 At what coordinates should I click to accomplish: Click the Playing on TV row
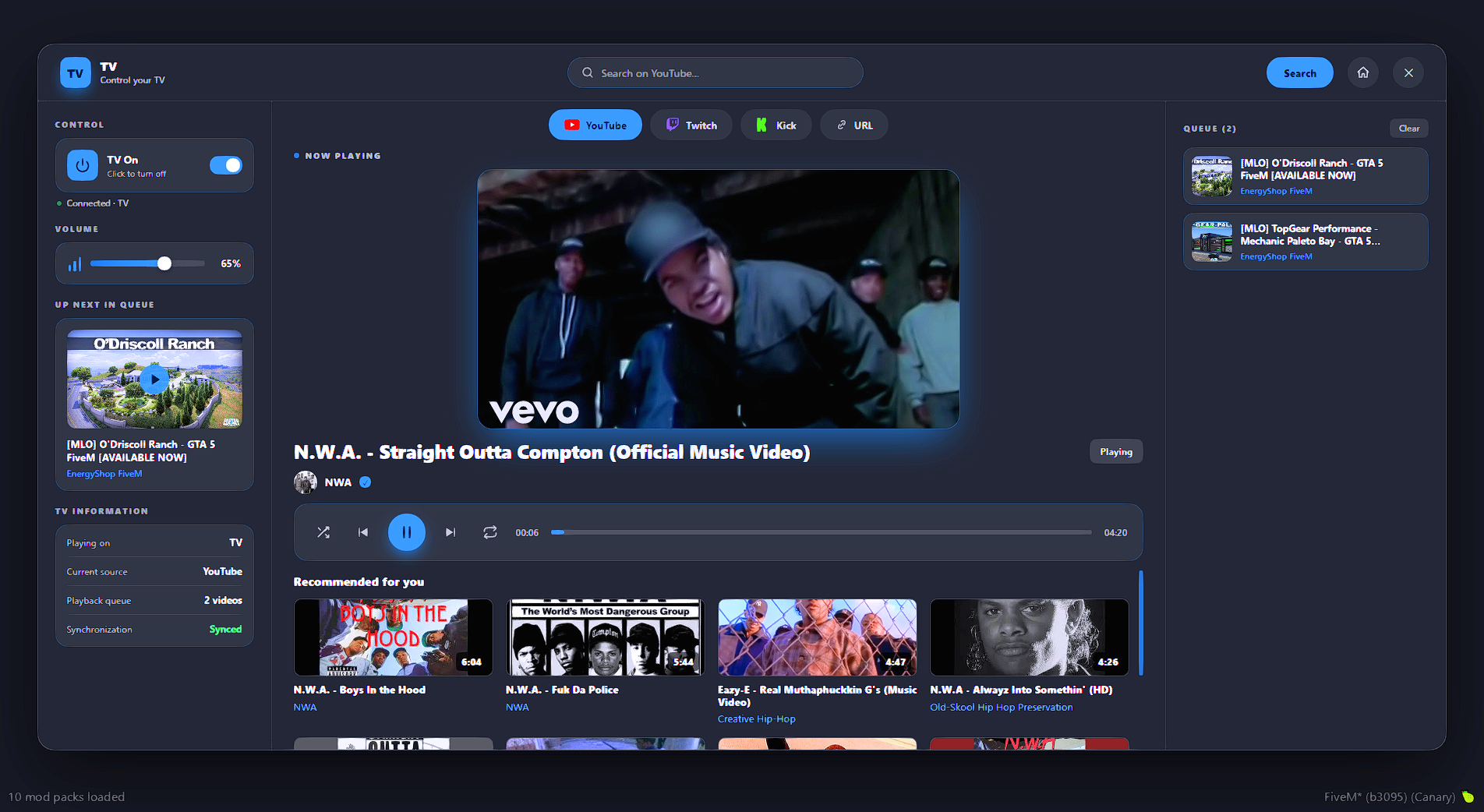pyautogui.click(x=154, y=543)
